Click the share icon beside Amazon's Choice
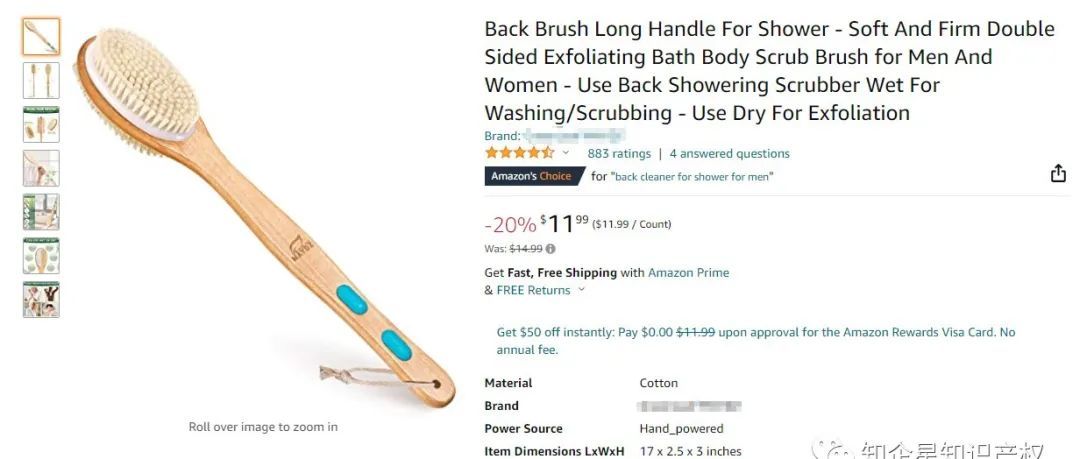 pos(1058,174)
